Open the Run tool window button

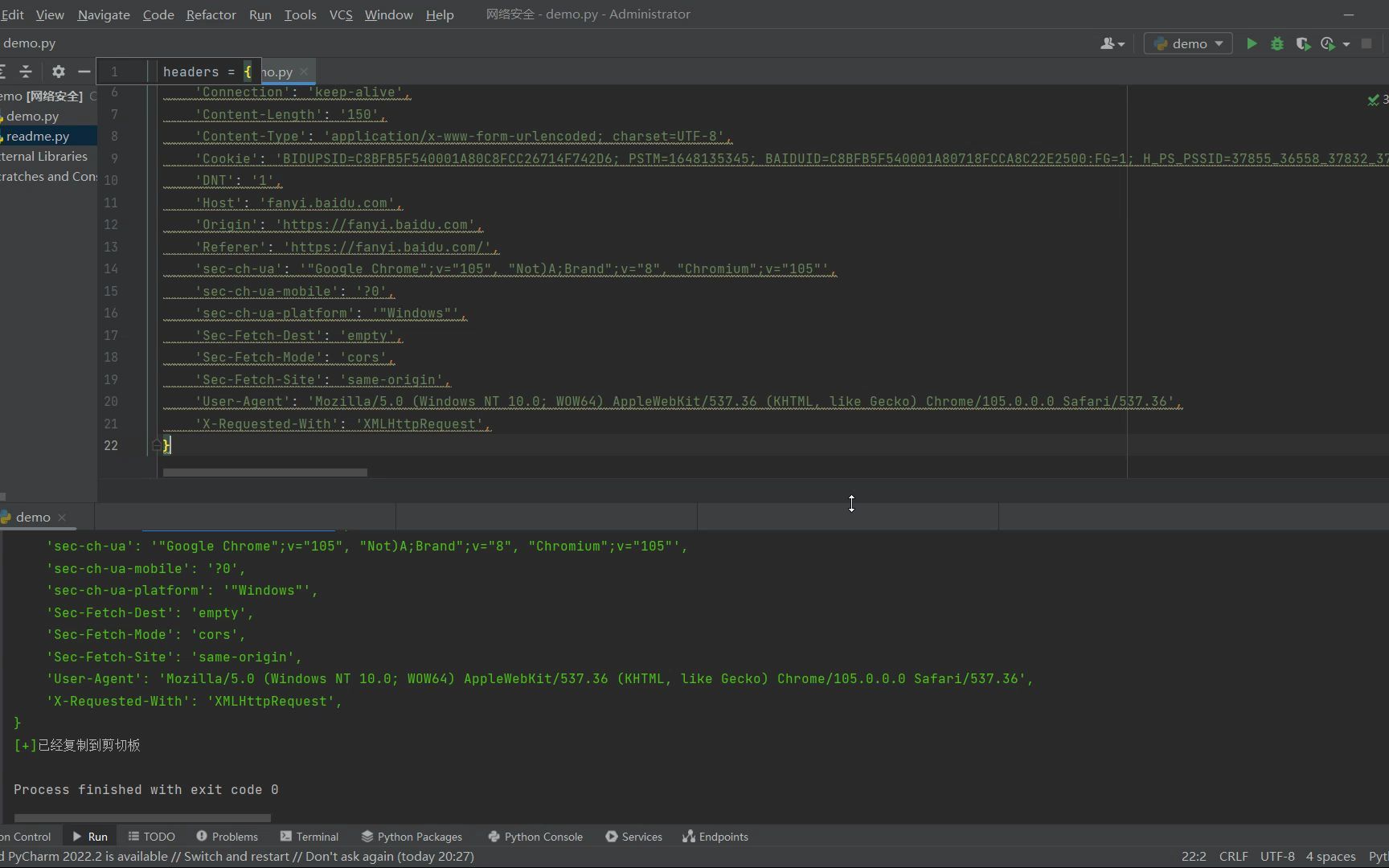[90, 837]
